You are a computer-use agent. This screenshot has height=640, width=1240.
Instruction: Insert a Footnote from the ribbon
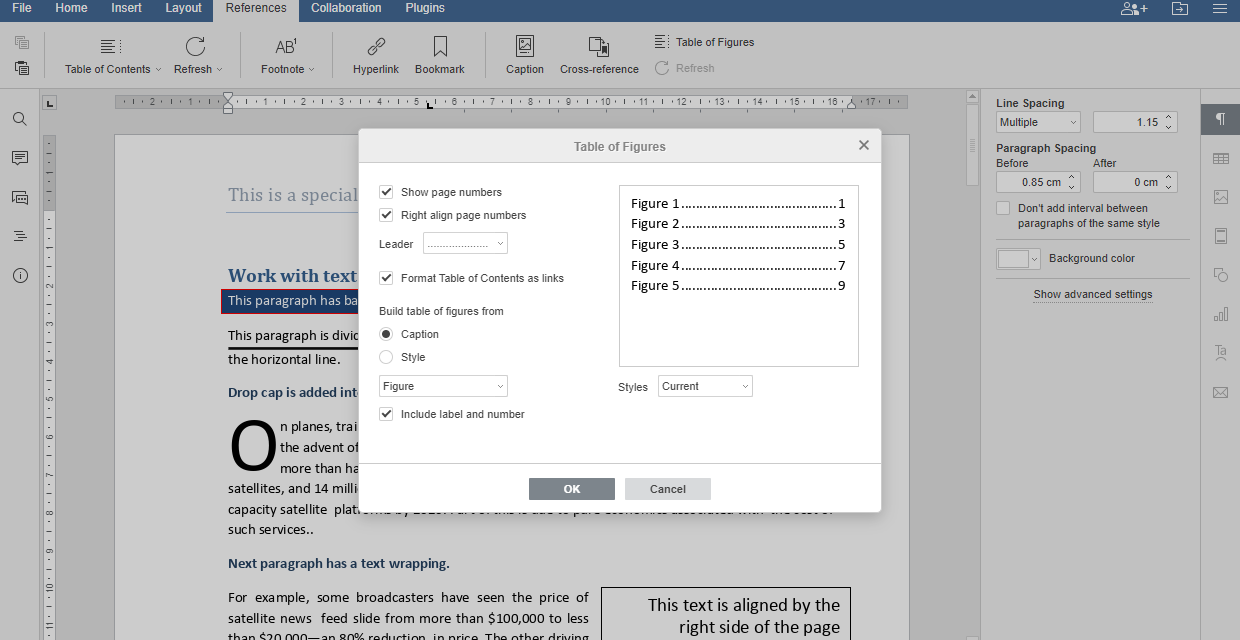click(x=287, y=55)
